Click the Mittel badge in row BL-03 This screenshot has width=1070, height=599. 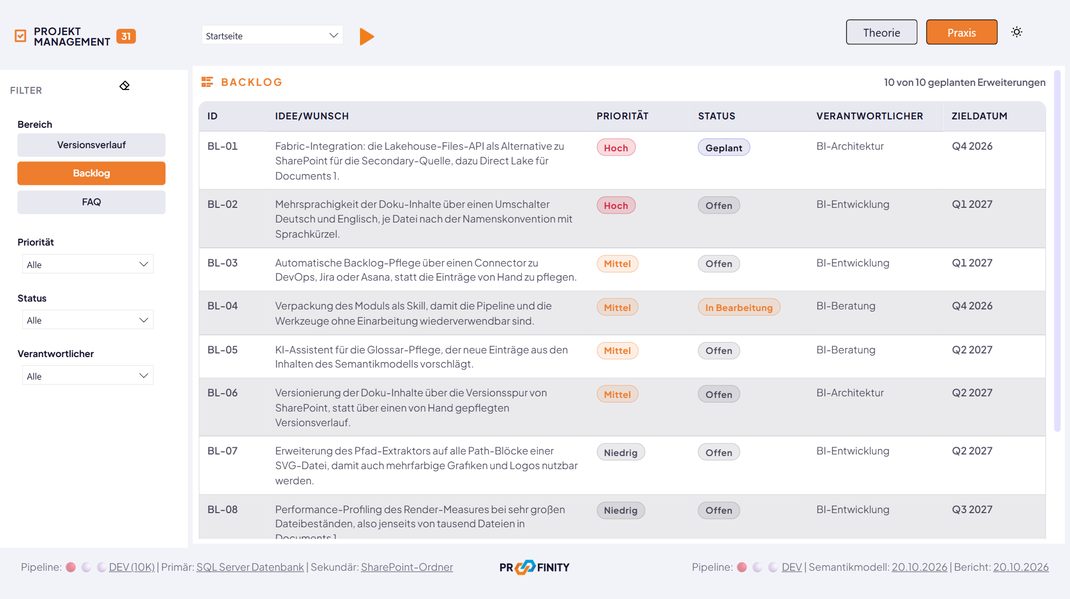(x=617, y=263)
